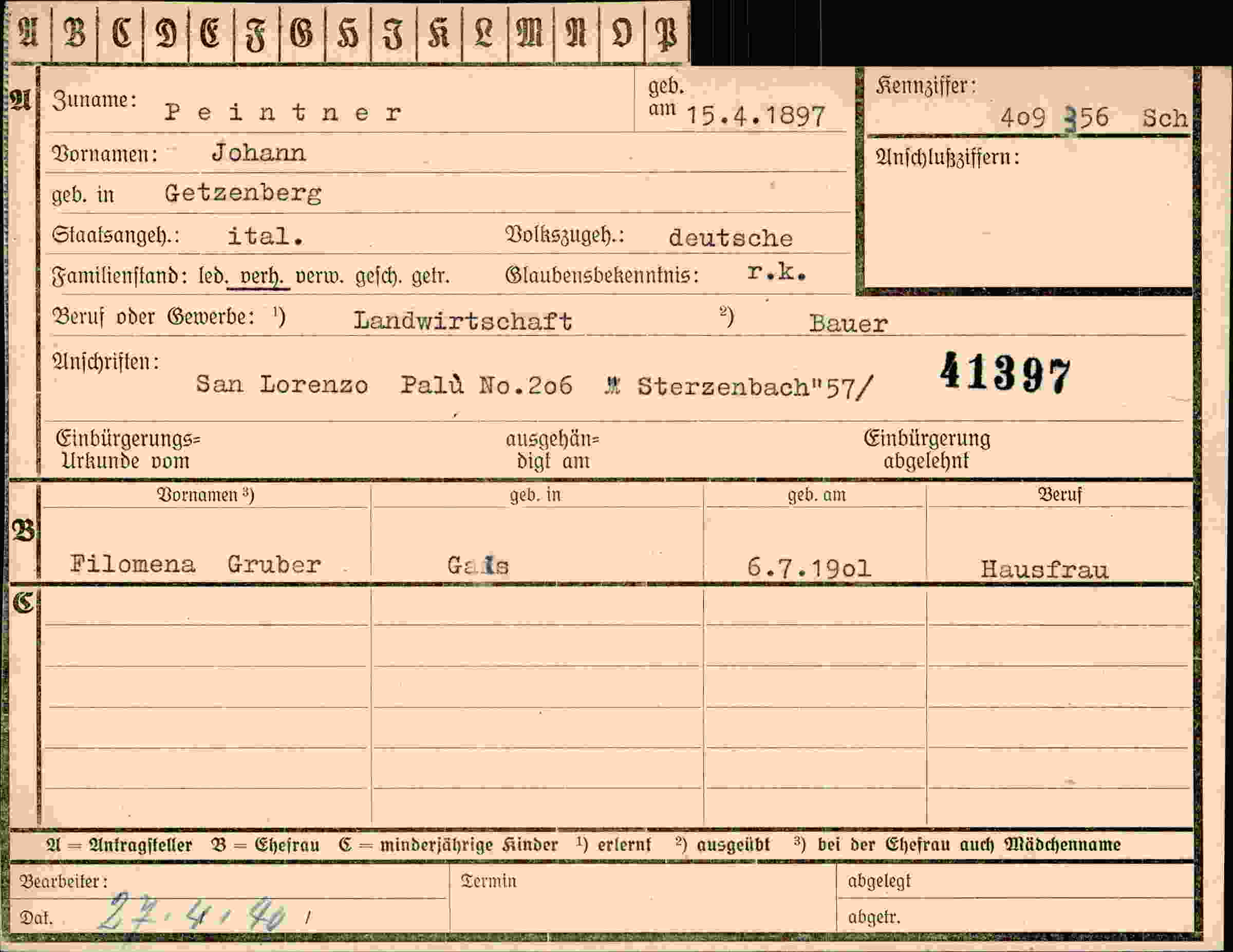Screen dimensions: 1233x952
Task: Select the index tab letter M
Action: 531,33
